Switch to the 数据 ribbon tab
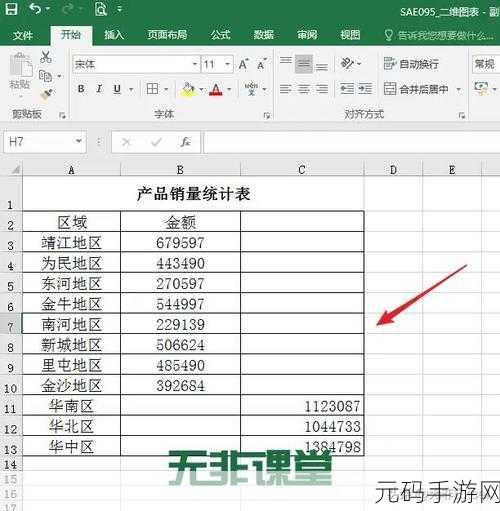Screen dimensions: 500x511 pyautogui.click(x=263, y=35)
